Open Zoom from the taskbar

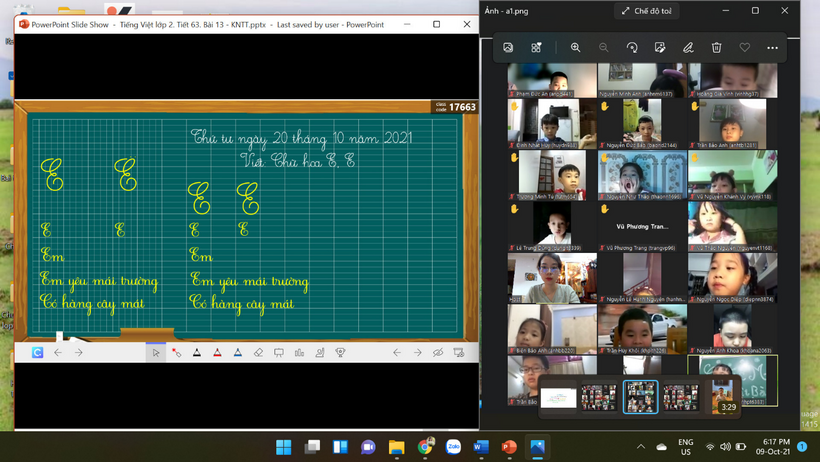pyautogui.click(x=453, y=446)
